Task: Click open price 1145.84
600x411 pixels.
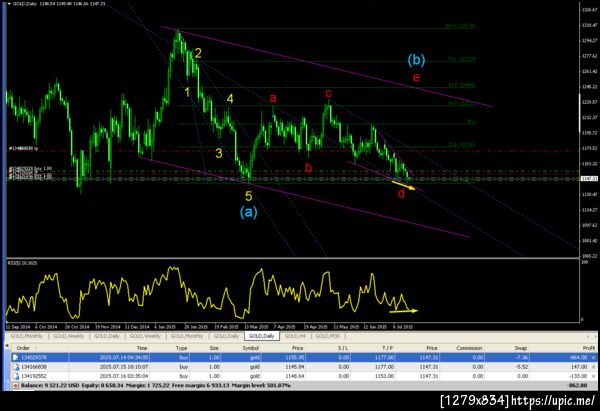Action: (295, 367)
